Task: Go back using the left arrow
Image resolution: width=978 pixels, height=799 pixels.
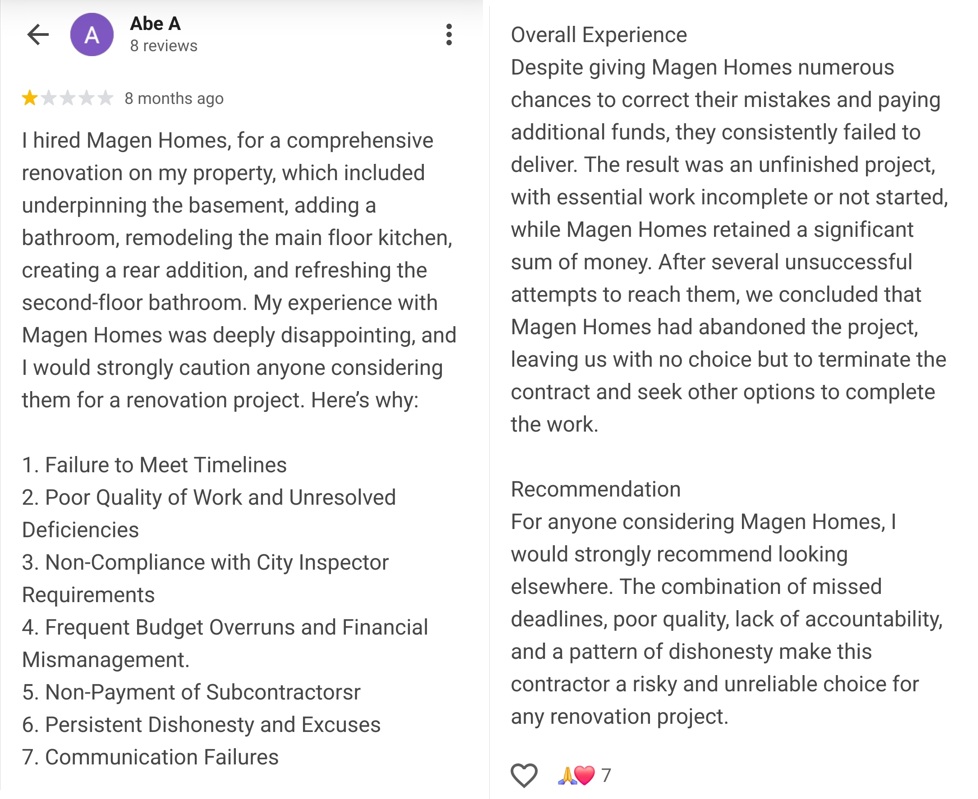Action: tap(38, 35)
